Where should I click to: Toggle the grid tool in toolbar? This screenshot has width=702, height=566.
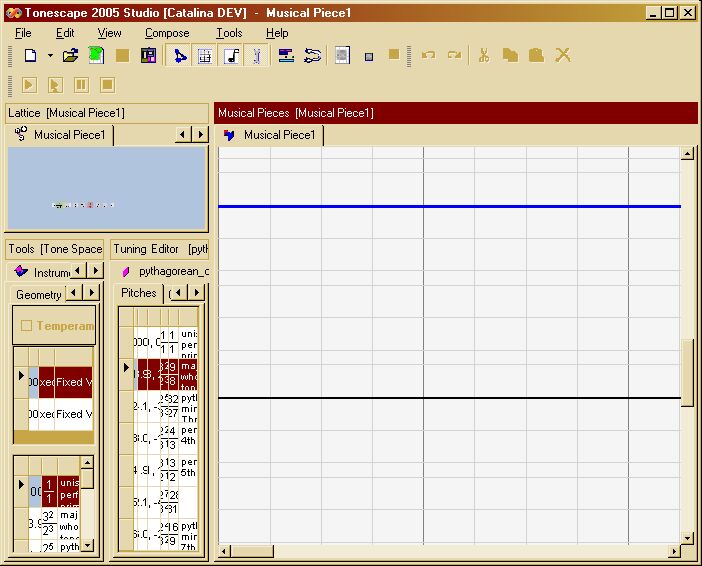(x=205, y=56)
